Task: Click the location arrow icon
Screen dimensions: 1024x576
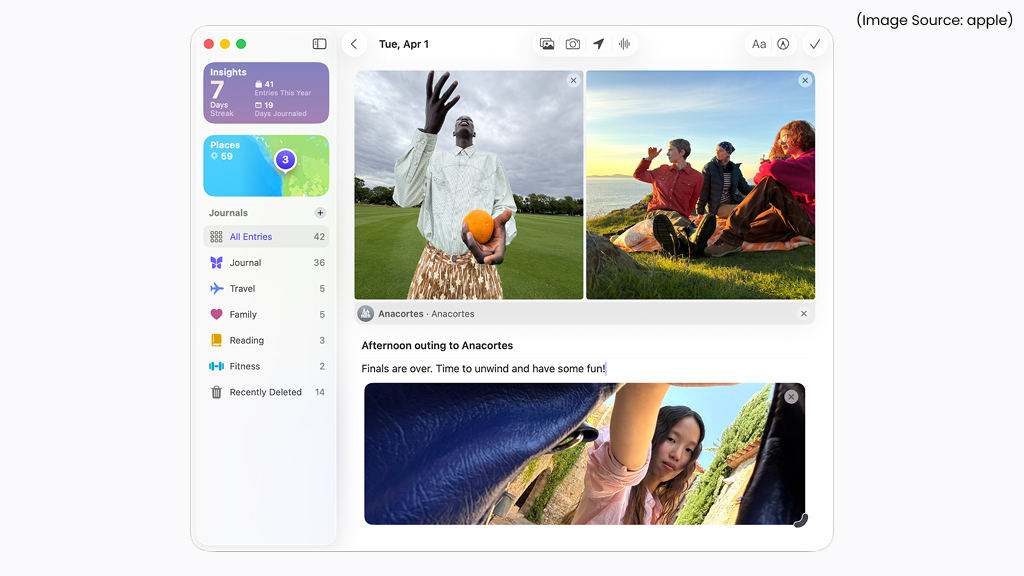Action: [x=598, y=44]
